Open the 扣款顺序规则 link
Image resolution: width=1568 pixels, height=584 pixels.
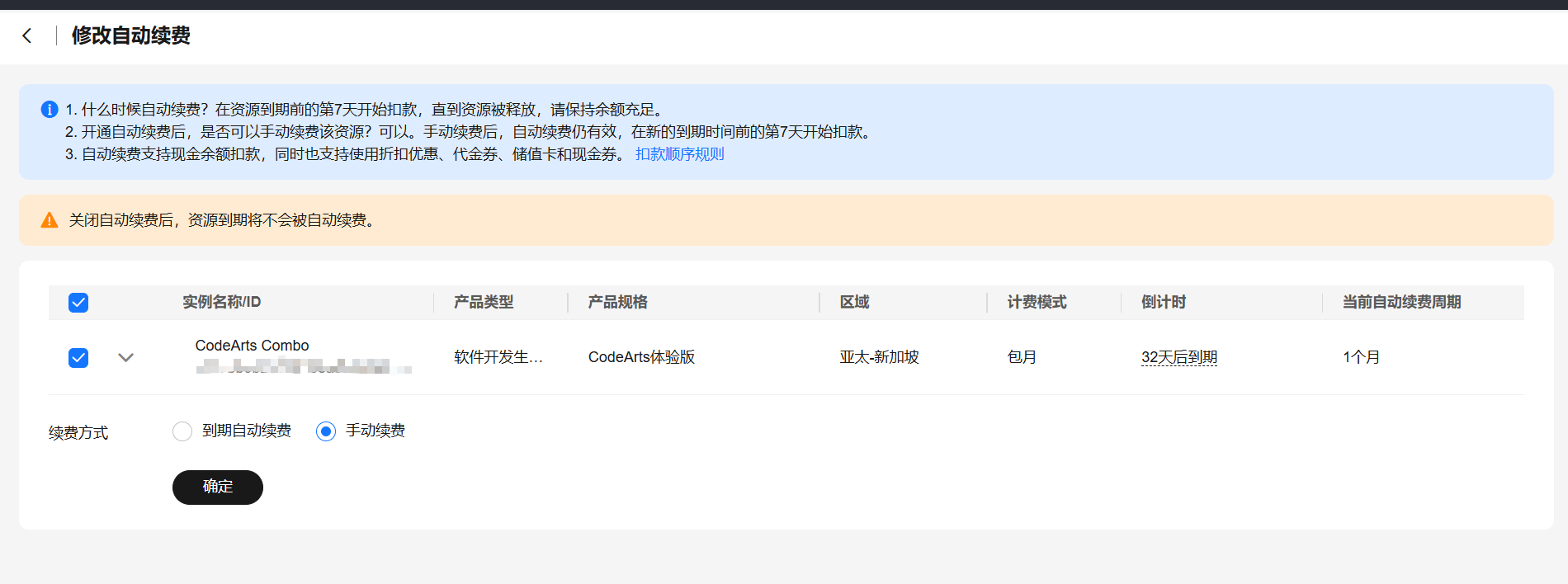679,154
